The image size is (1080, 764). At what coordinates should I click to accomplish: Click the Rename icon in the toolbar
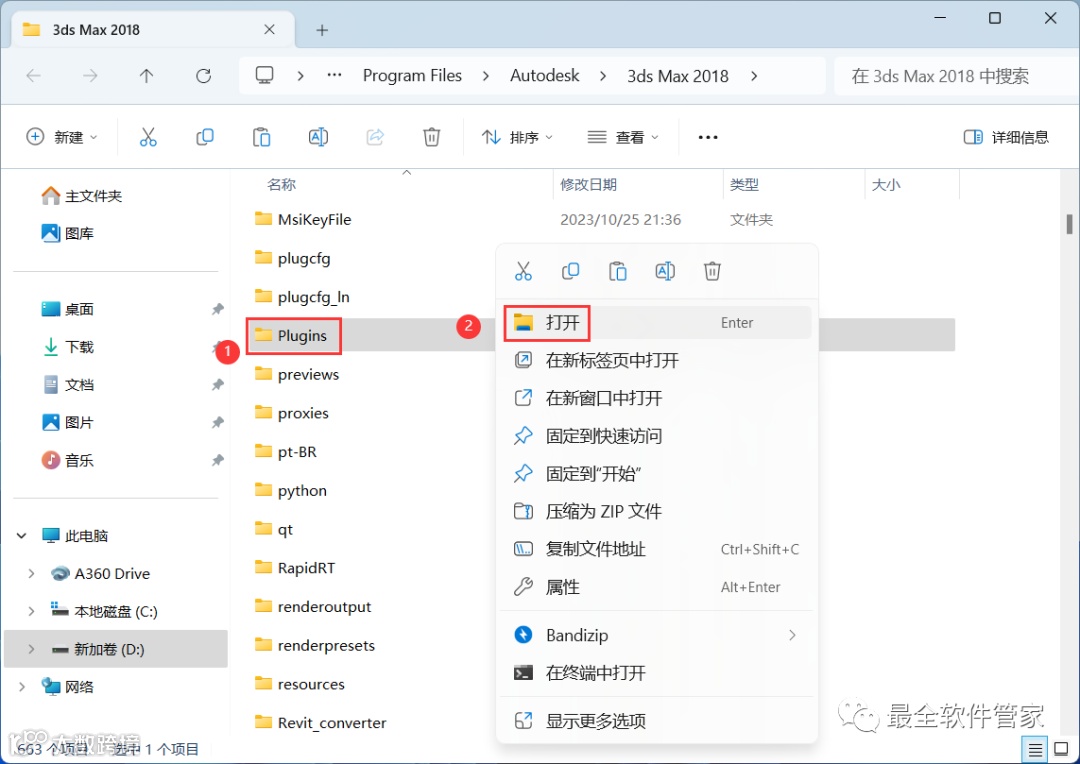coord(318,137)
